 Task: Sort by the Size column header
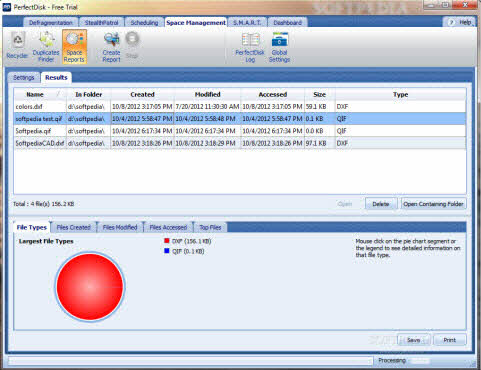[319, 94]
